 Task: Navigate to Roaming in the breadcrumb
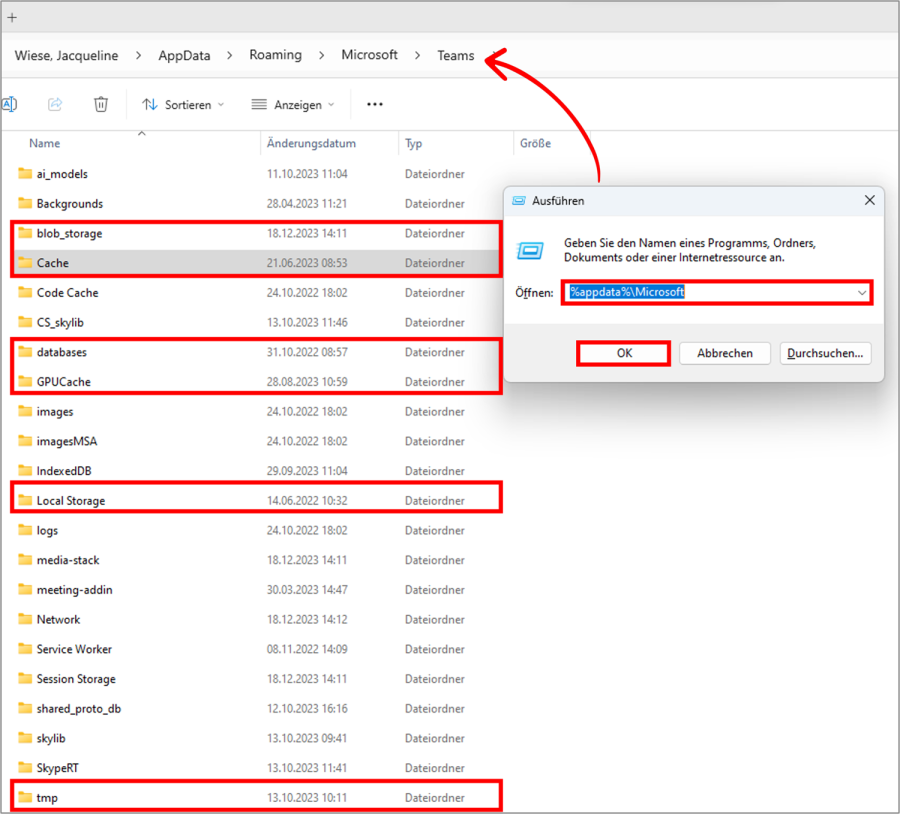[x=275, y=55]
